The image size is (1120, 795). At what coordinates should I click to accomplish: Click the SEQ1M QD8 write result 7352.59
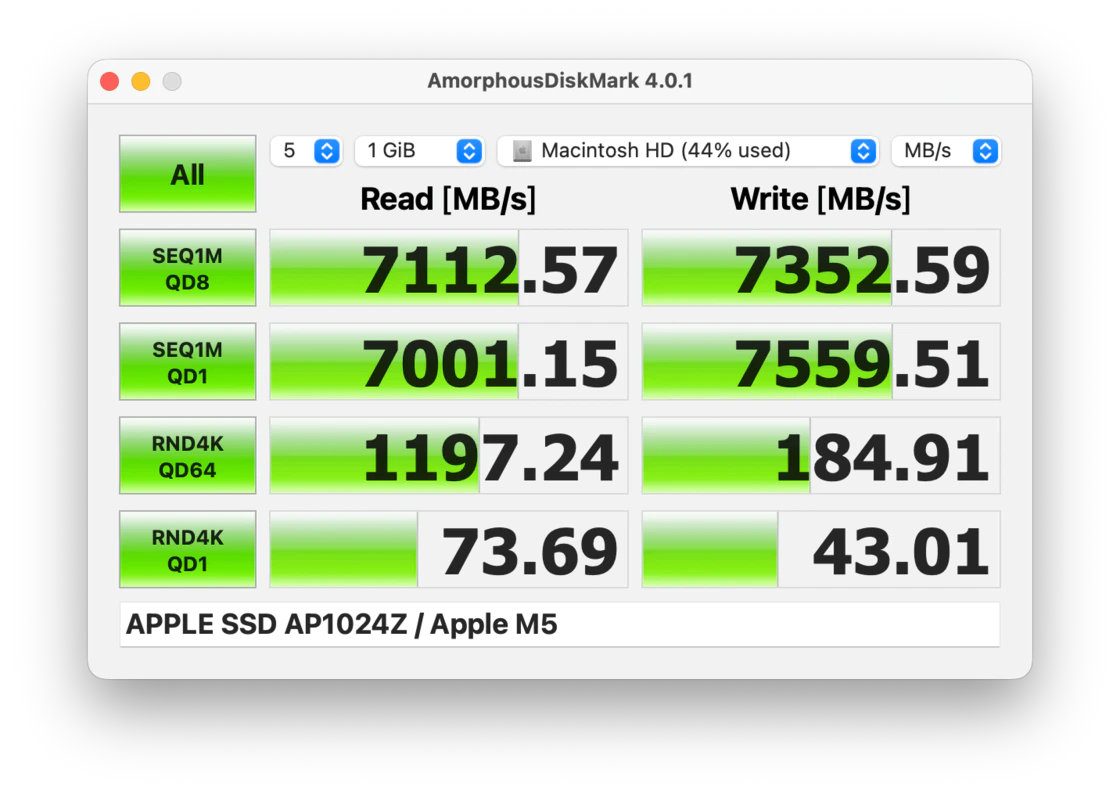click(821, 268)
